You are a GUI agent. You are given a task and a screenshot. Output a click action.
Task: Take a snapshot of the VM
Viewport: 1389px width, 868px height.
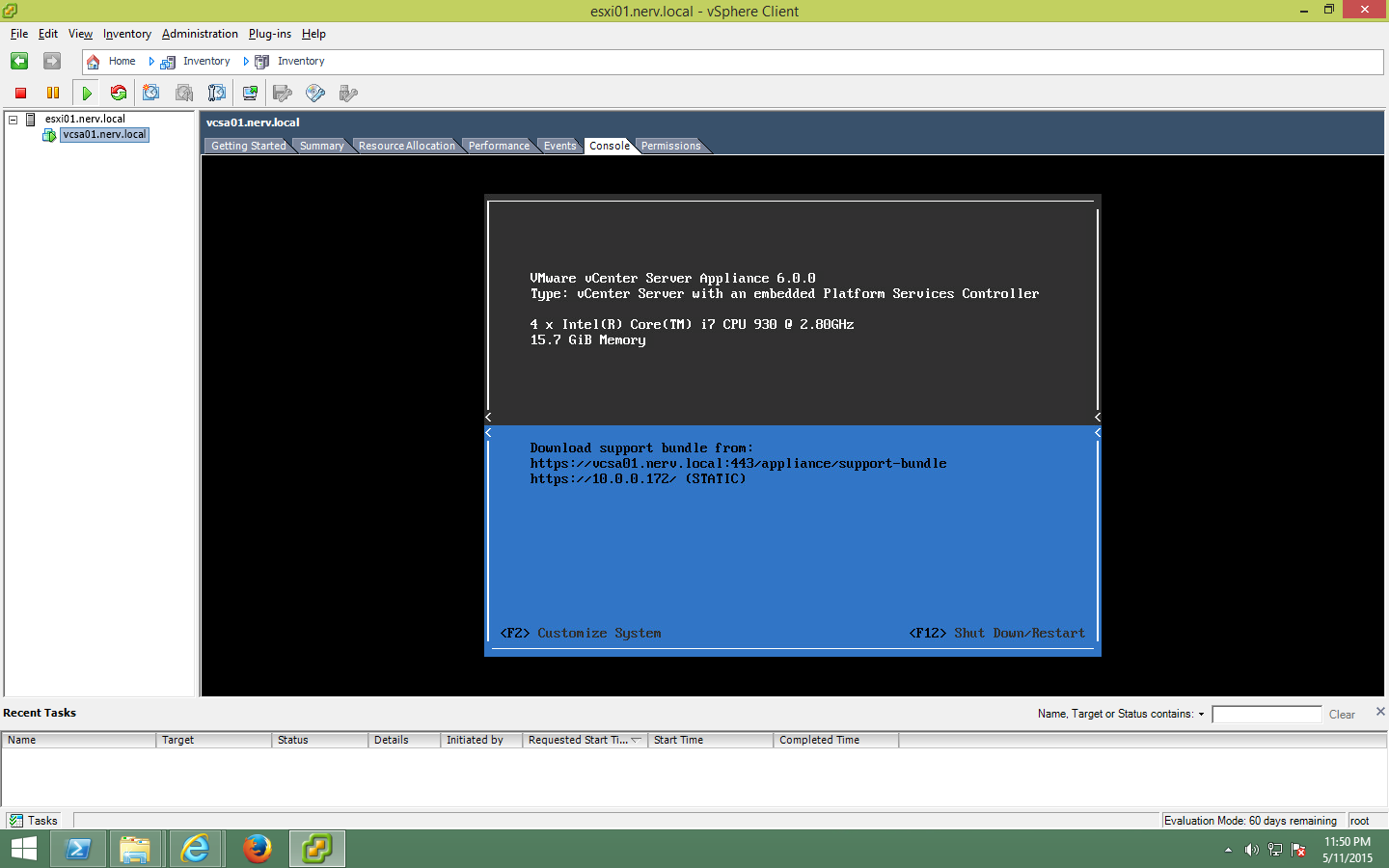[150, 93]
